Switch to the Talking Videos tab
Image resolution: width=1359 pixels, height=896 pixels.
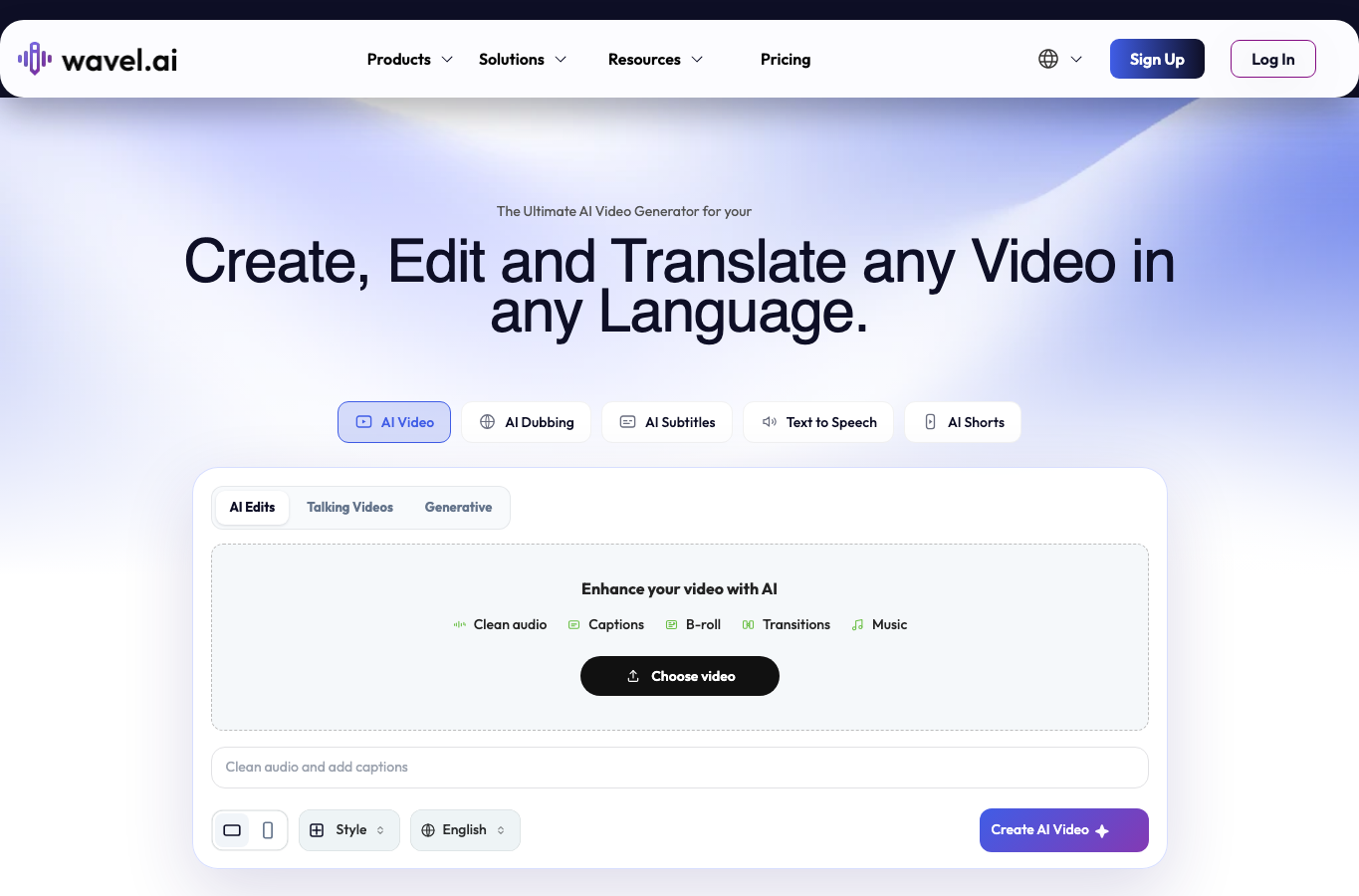pos(349,507)
